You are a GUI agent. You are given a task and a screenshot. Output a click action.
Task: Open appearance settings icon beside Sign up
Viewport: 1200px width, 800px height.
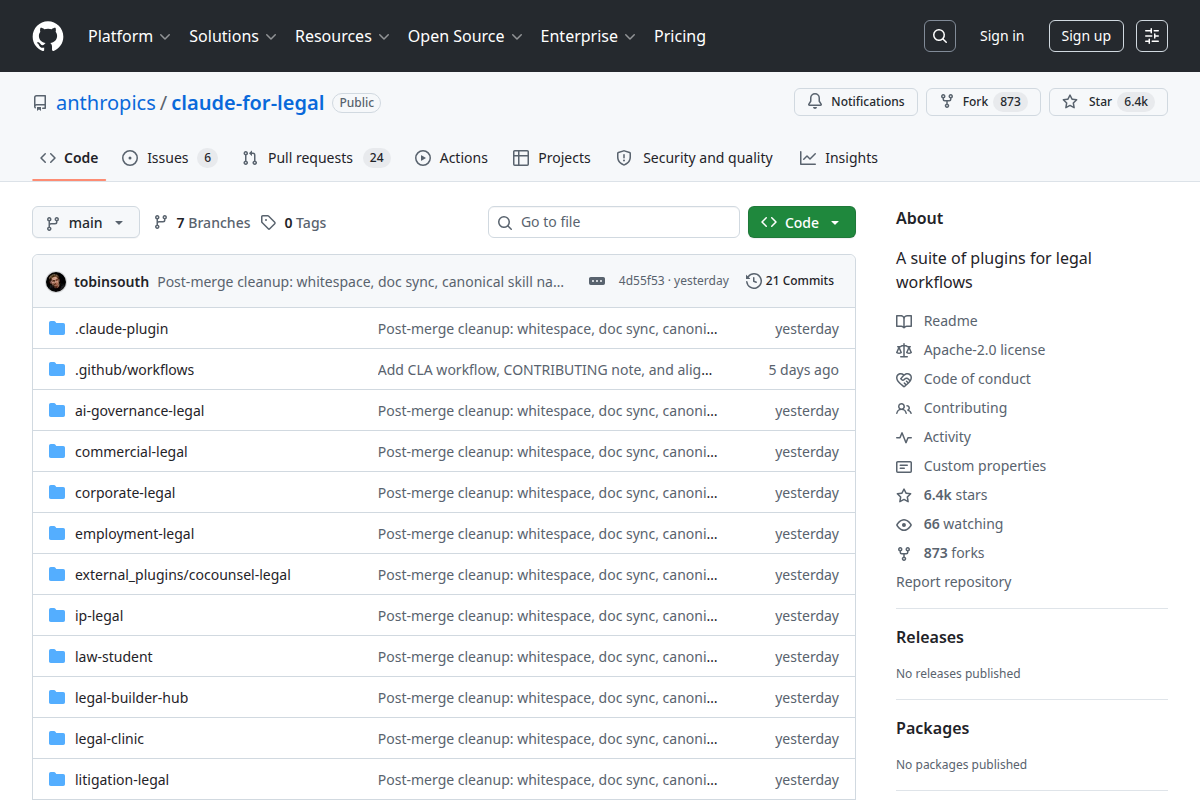1152,36
